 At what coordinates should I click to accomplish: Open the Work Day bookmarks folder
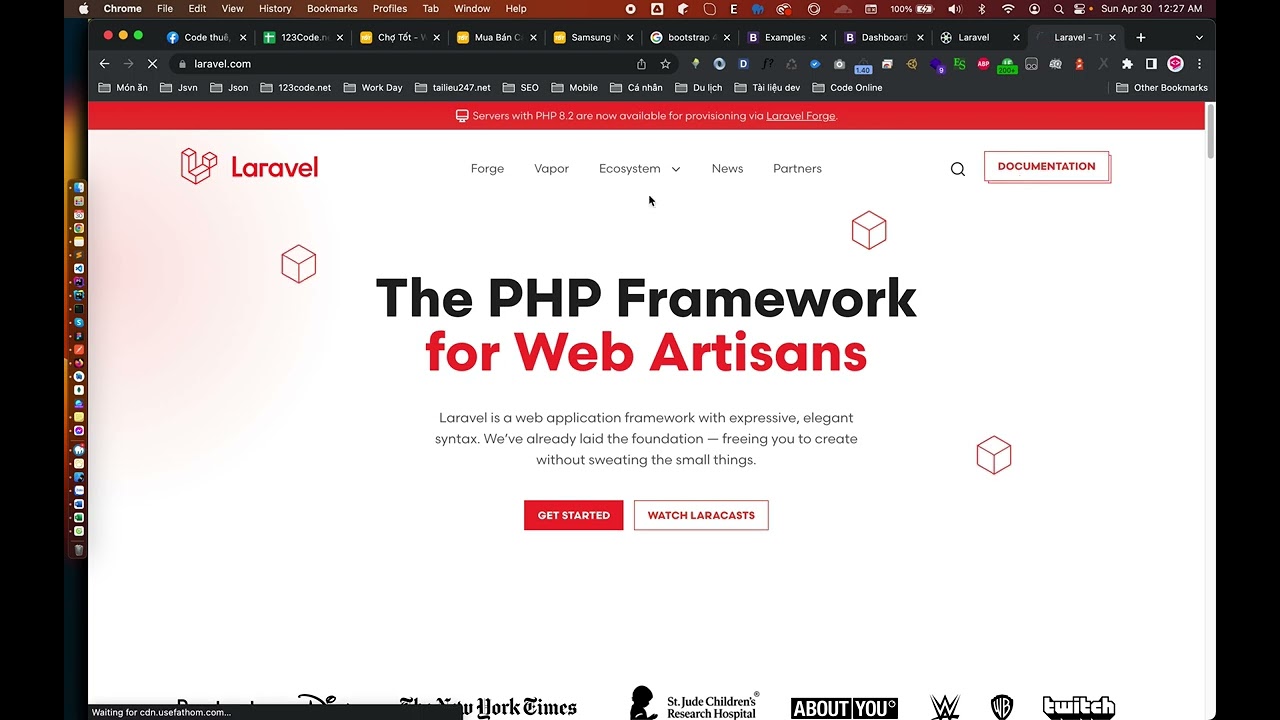tap(373, 88)
